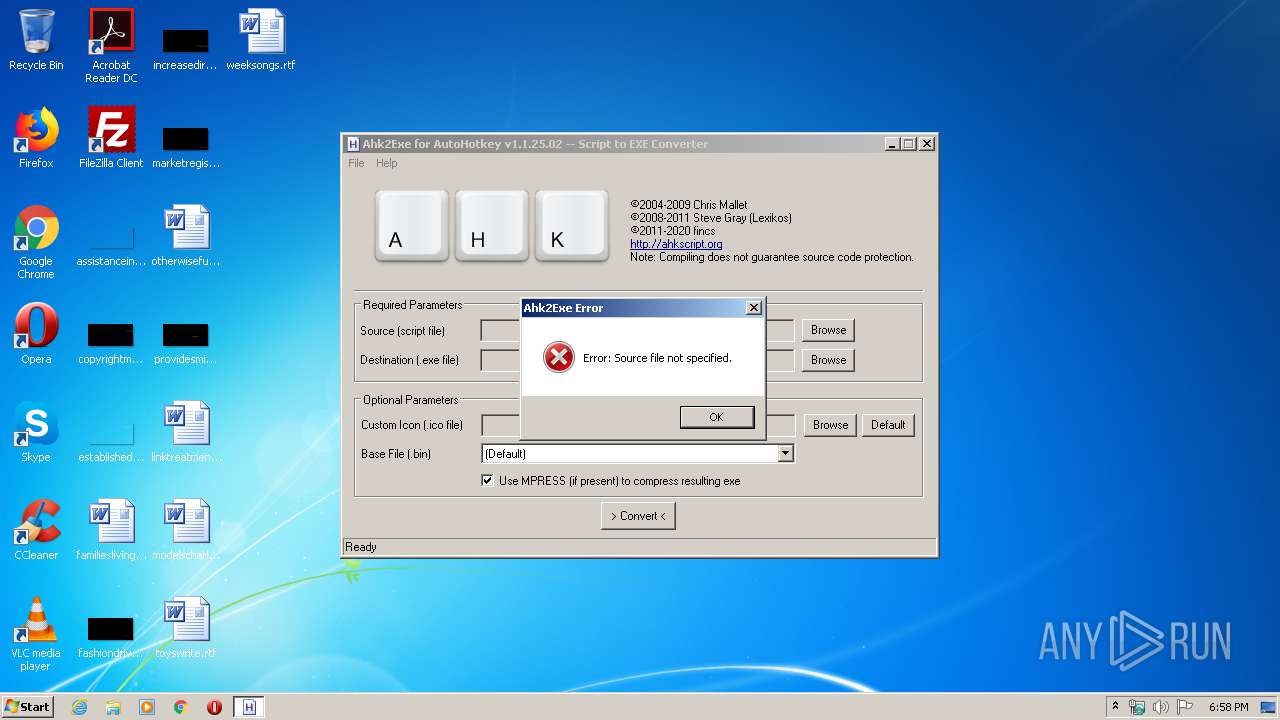Open VLC media player shortcut

point(36,634)
